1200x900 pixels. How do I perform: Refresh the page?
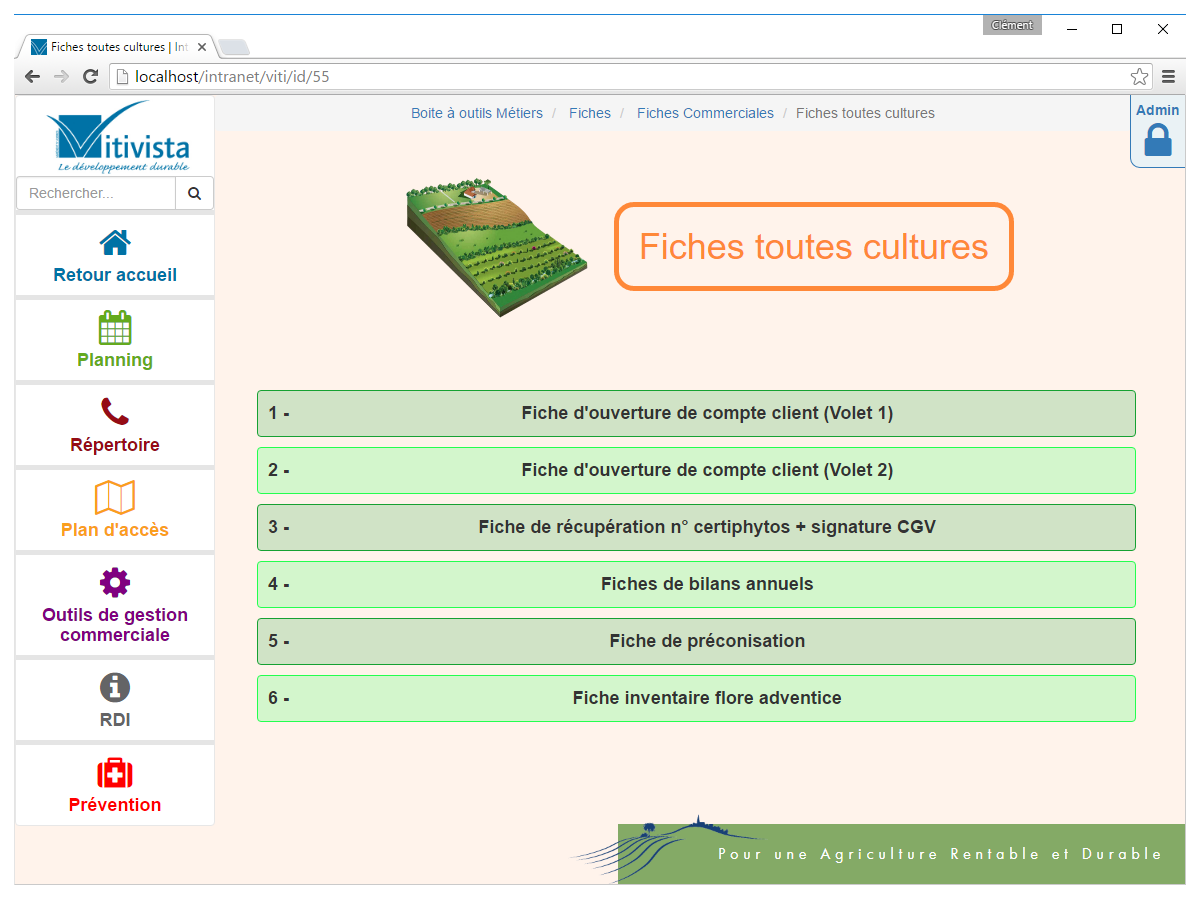pyautogui.click(x=90, y=76)
